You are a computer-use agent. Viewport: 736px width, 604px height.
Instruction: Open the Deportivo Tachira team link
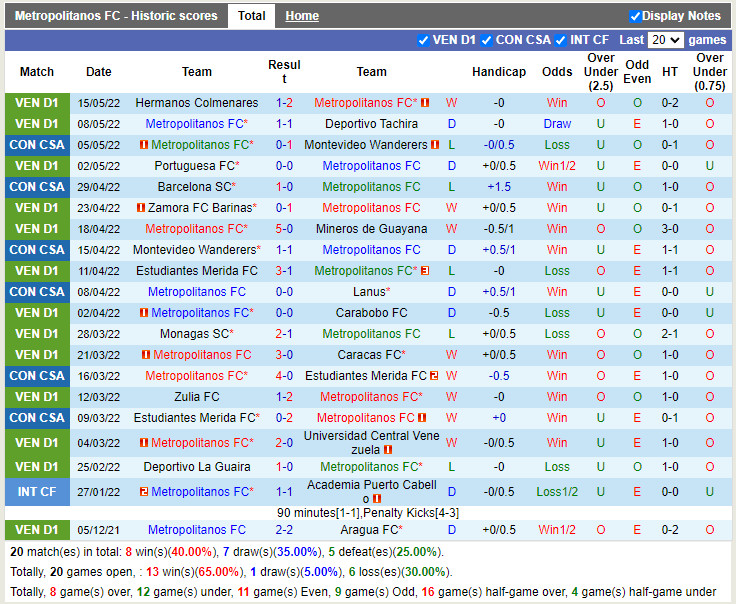371,124
